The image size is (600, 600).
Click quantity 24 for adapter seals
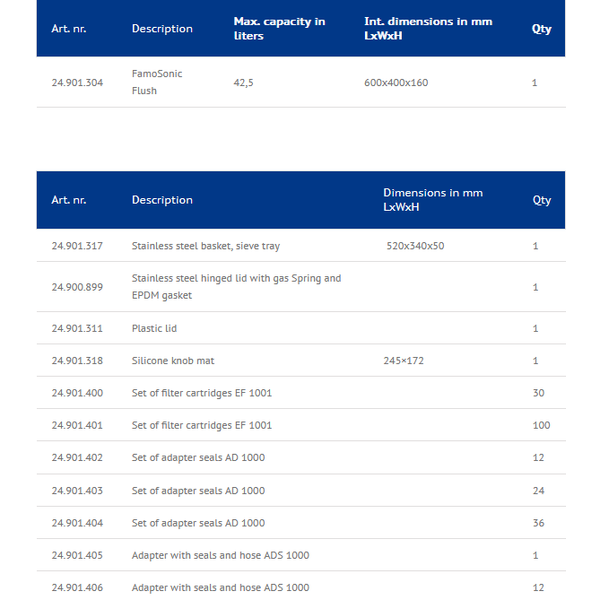(538, 491)
